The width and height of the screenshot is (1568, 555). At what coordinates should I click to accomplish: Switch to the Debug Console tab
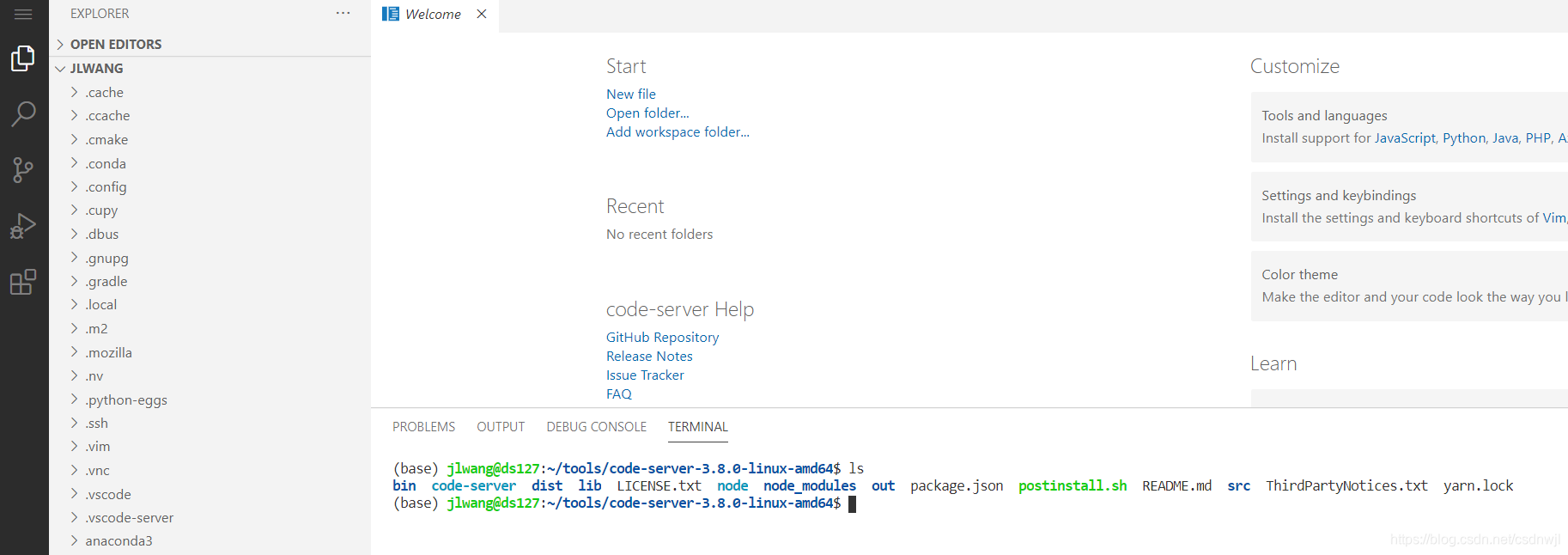pos(596,427)
